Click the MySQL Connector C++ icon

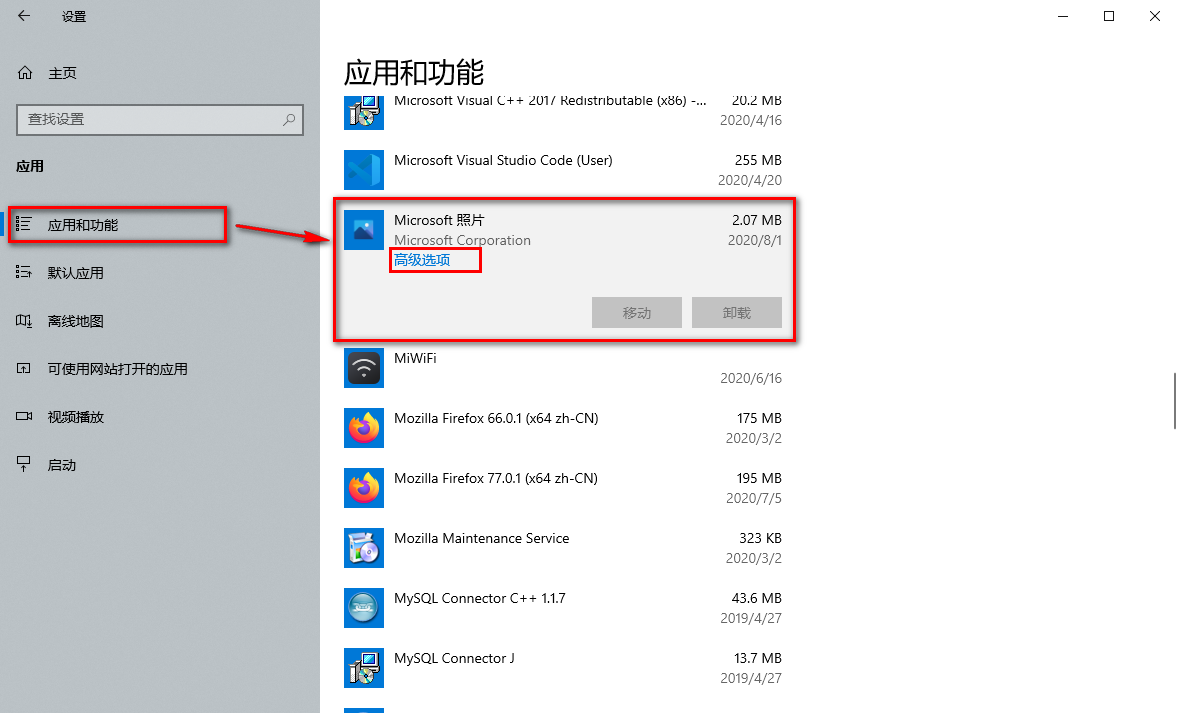(x=364, y=609)
